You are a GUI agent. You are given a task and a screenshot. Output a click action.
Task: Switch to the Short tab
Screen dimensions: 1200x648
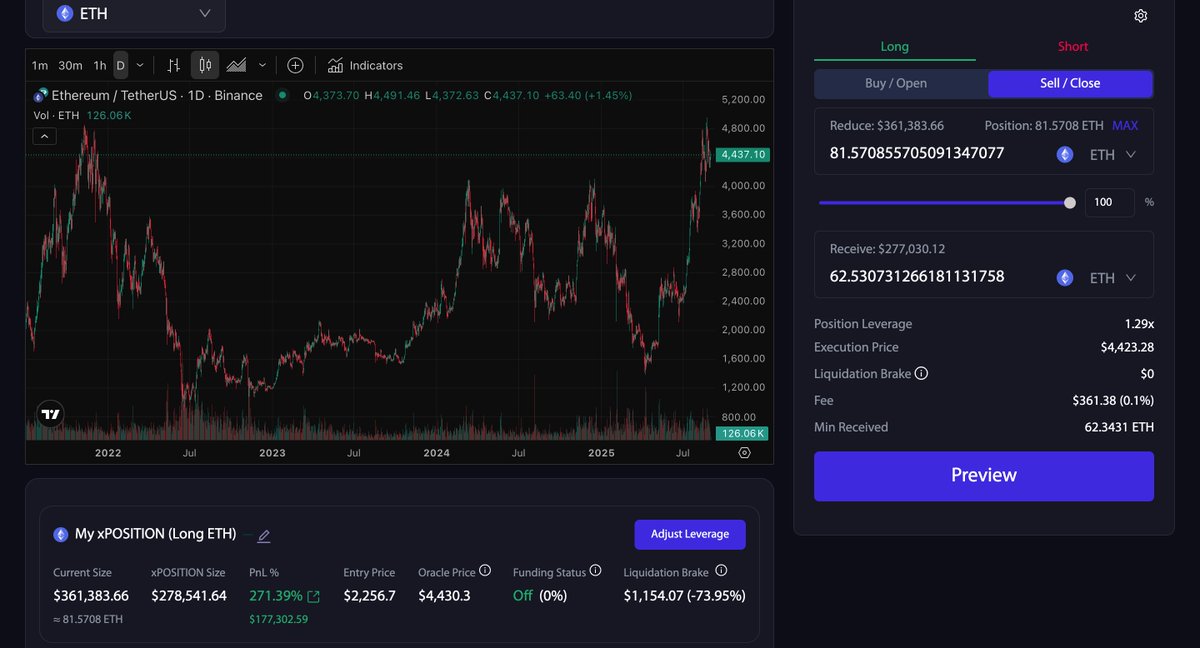coord(1073,46)
